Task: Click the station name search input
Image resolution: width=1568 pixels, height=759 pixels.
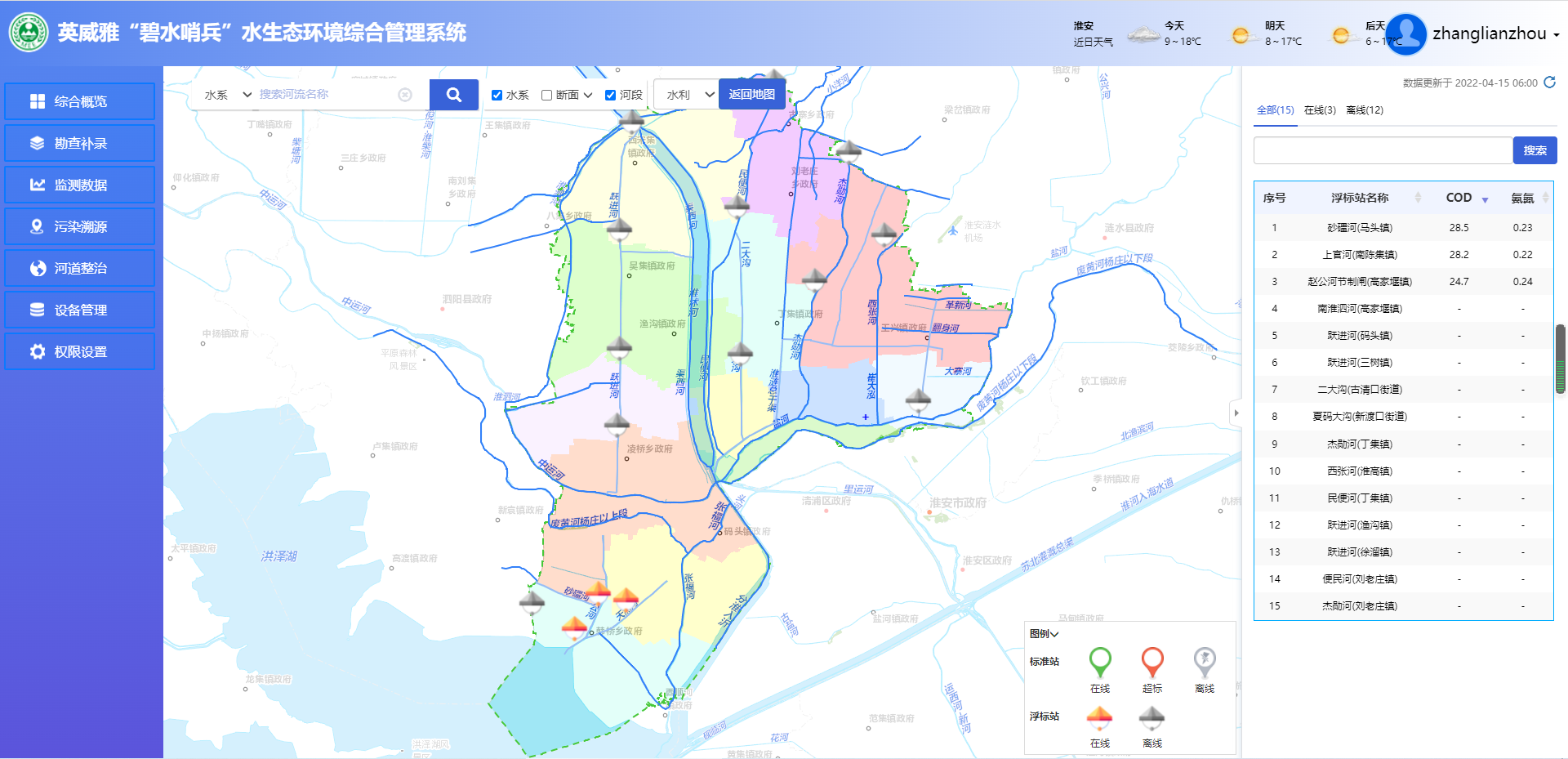Action: coord(1382,150)
